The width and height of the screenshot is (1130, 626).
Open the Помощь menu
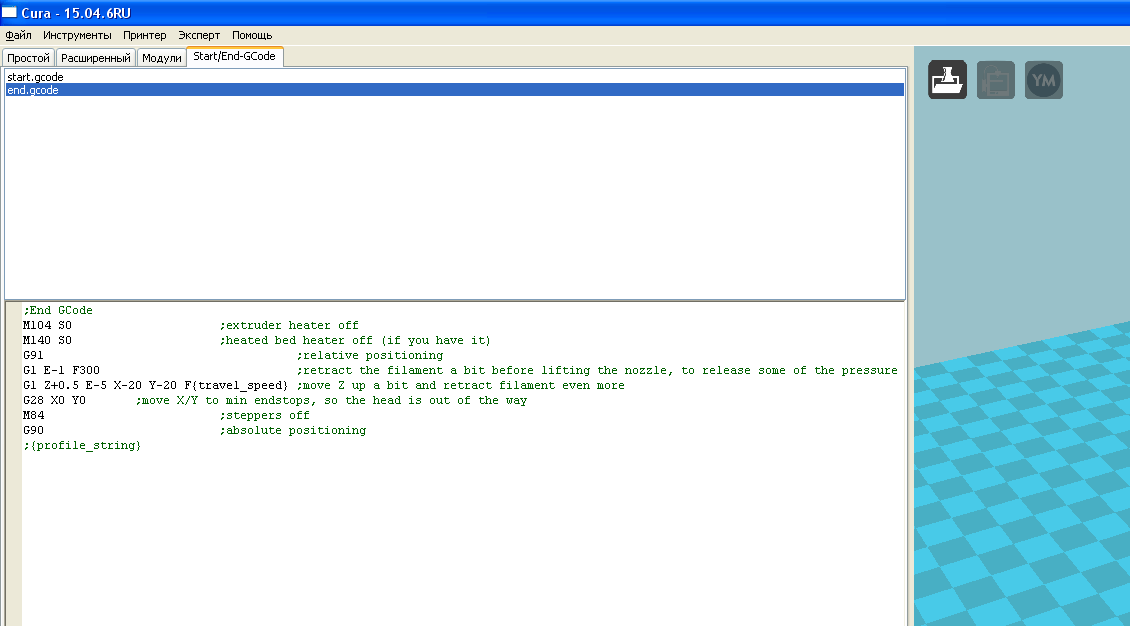tap(252, 35)
